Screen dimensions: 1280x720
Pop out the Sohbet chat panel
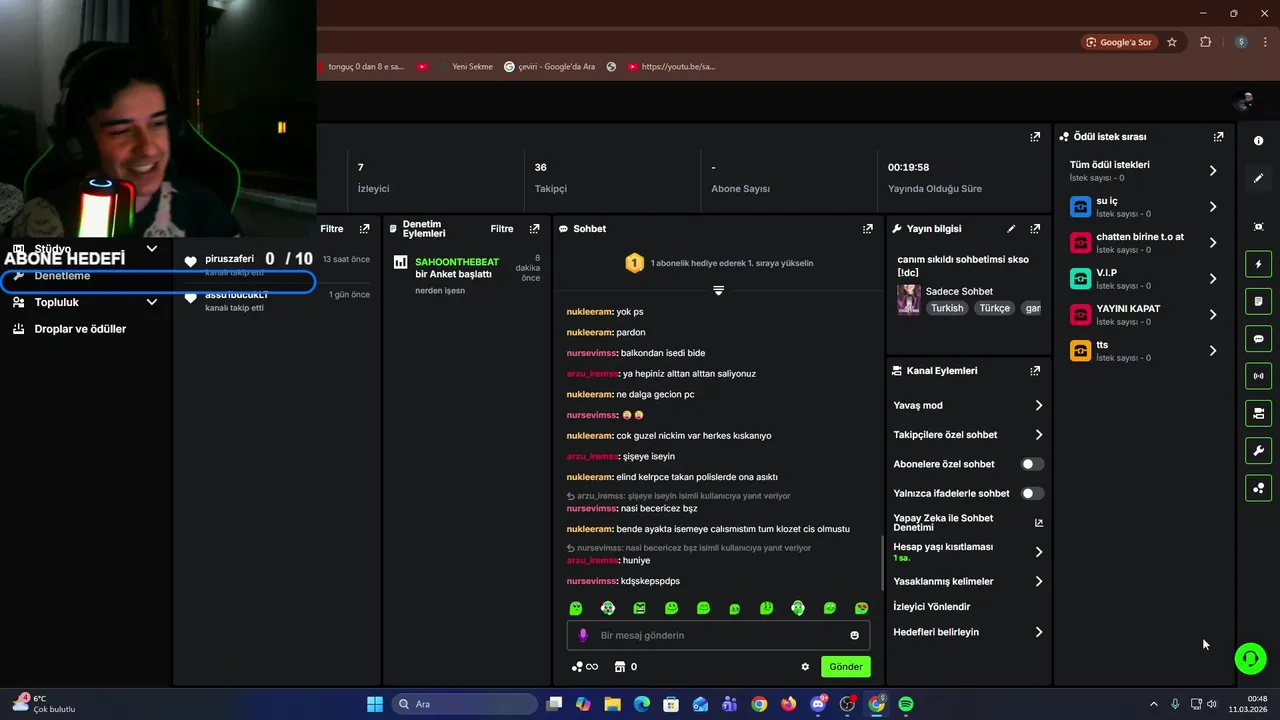(x=867, y=229)
